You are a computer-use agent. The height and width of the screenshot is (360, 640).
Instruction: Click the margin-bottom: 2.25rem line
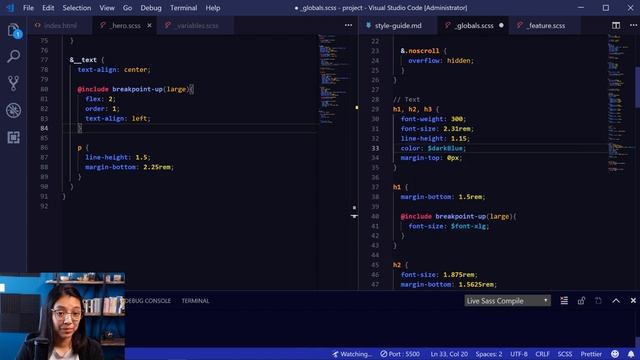(x=129, y=167)
